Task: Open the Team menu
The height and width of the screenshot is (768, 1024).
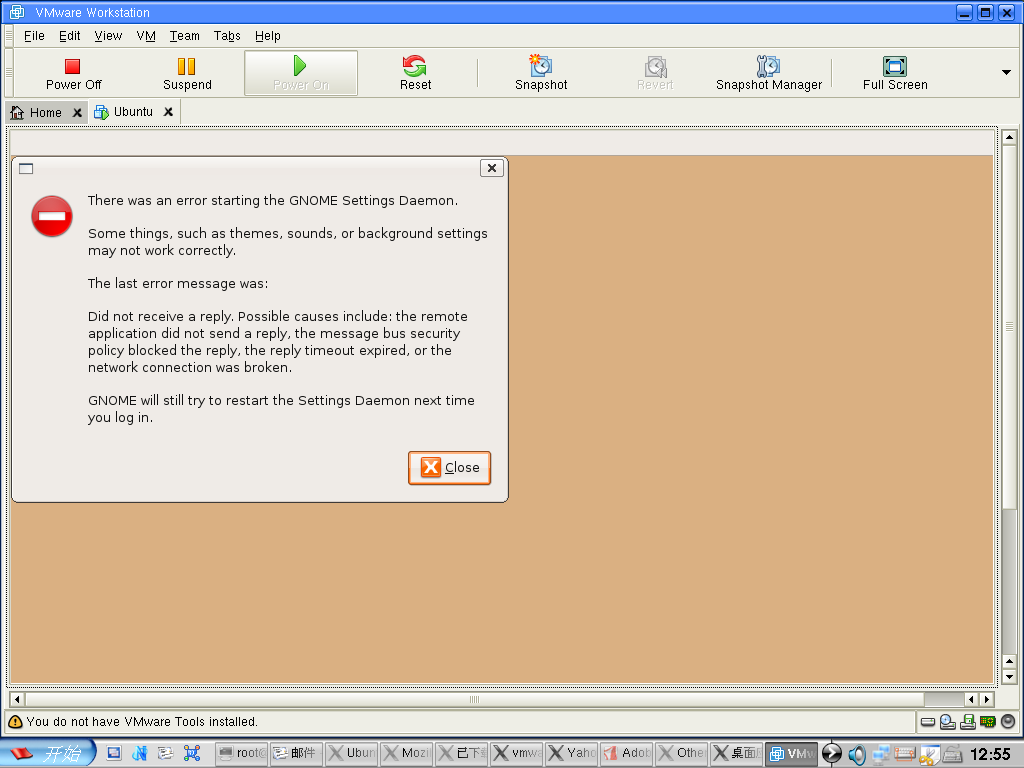Action: click(184, 36)
